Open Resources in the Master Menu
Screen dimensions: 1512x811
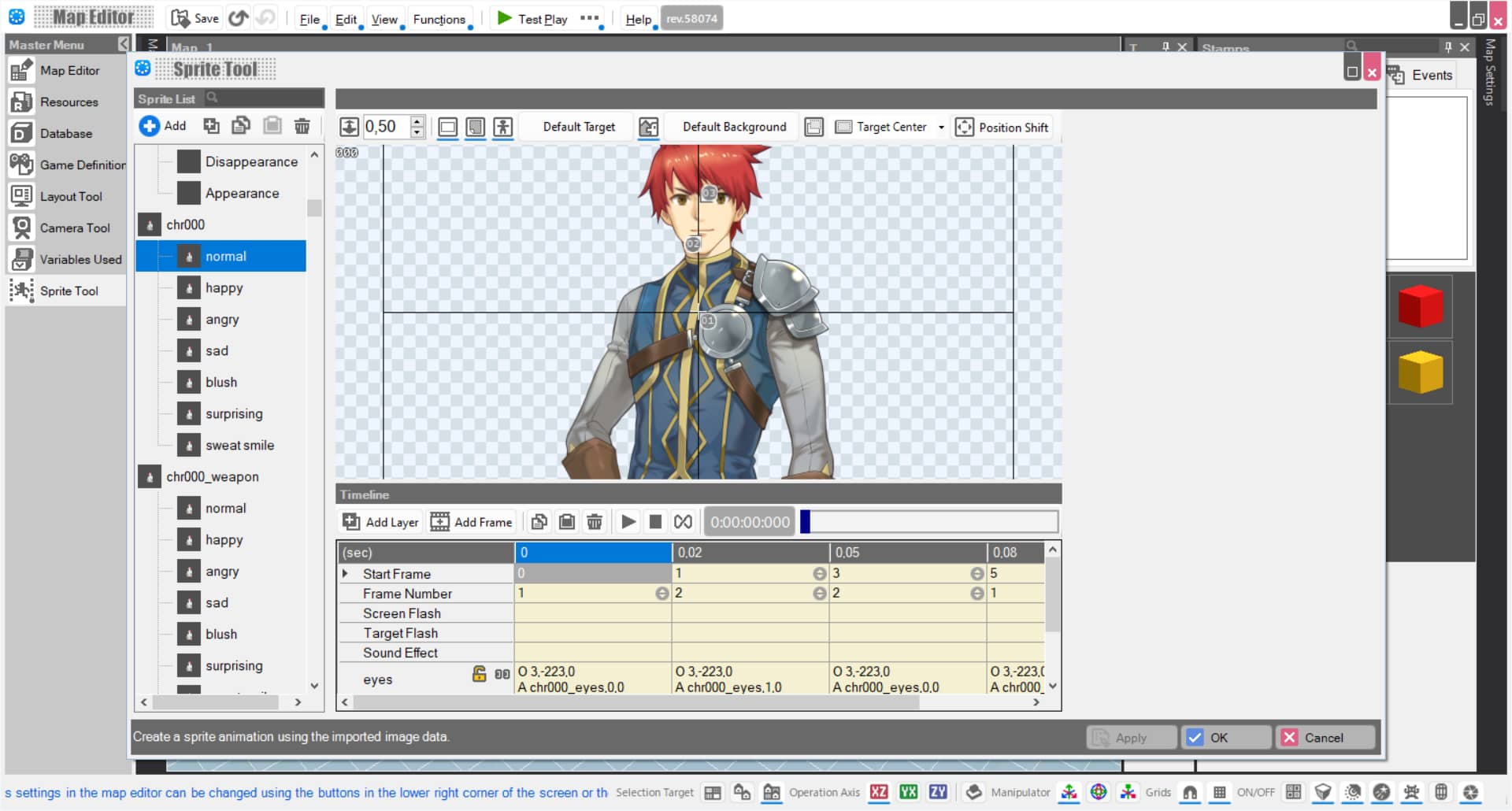[66, 102]
